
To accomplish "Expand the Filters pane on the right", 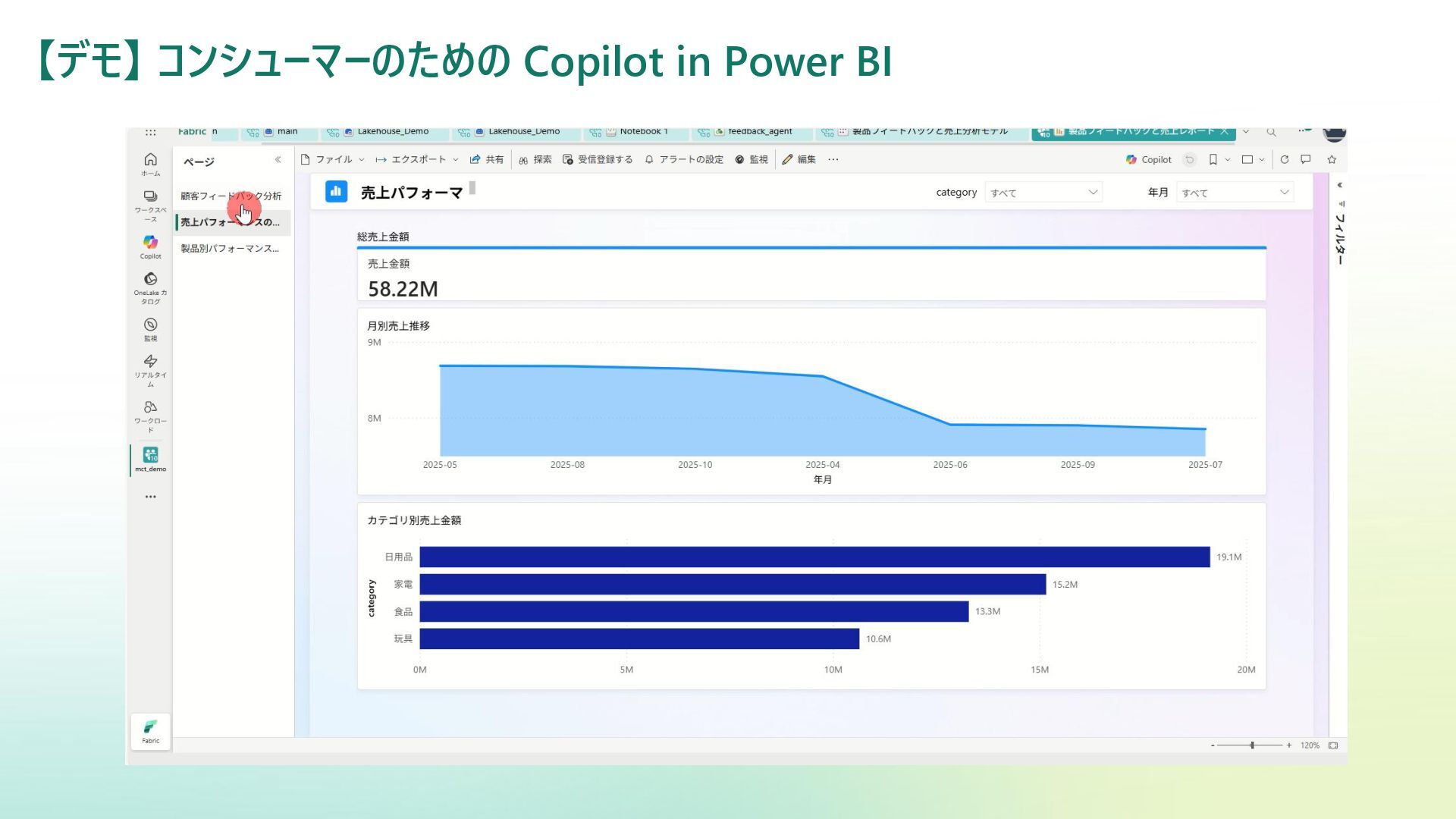I will click(x=1339, y=185).
